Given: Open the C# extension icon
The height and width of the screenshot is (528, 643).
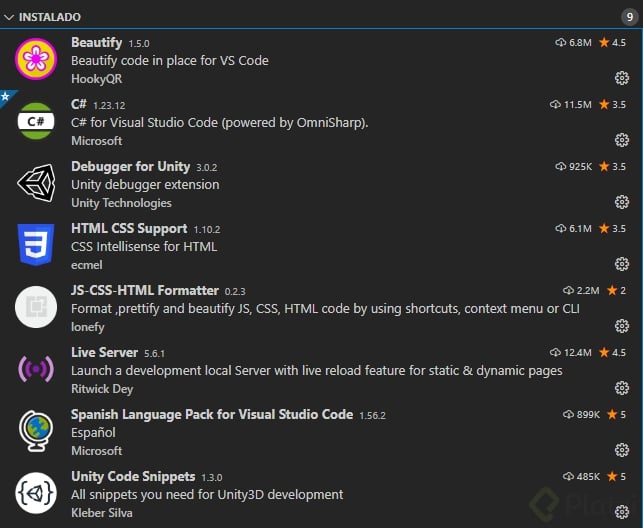Looking at the screenshot, I should (36, 121).
